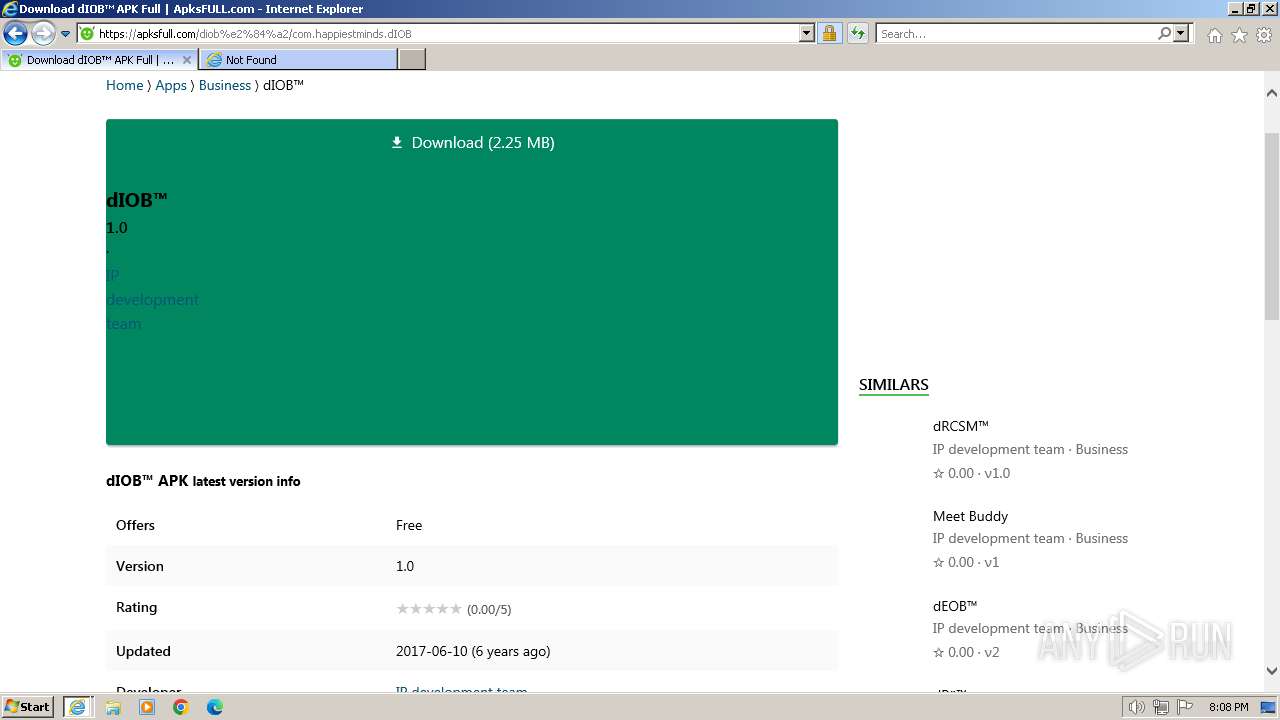Click the vertical scrollbar thumb
The height and width of the screenshot is (720, 1280).
tap(1272, 225)
